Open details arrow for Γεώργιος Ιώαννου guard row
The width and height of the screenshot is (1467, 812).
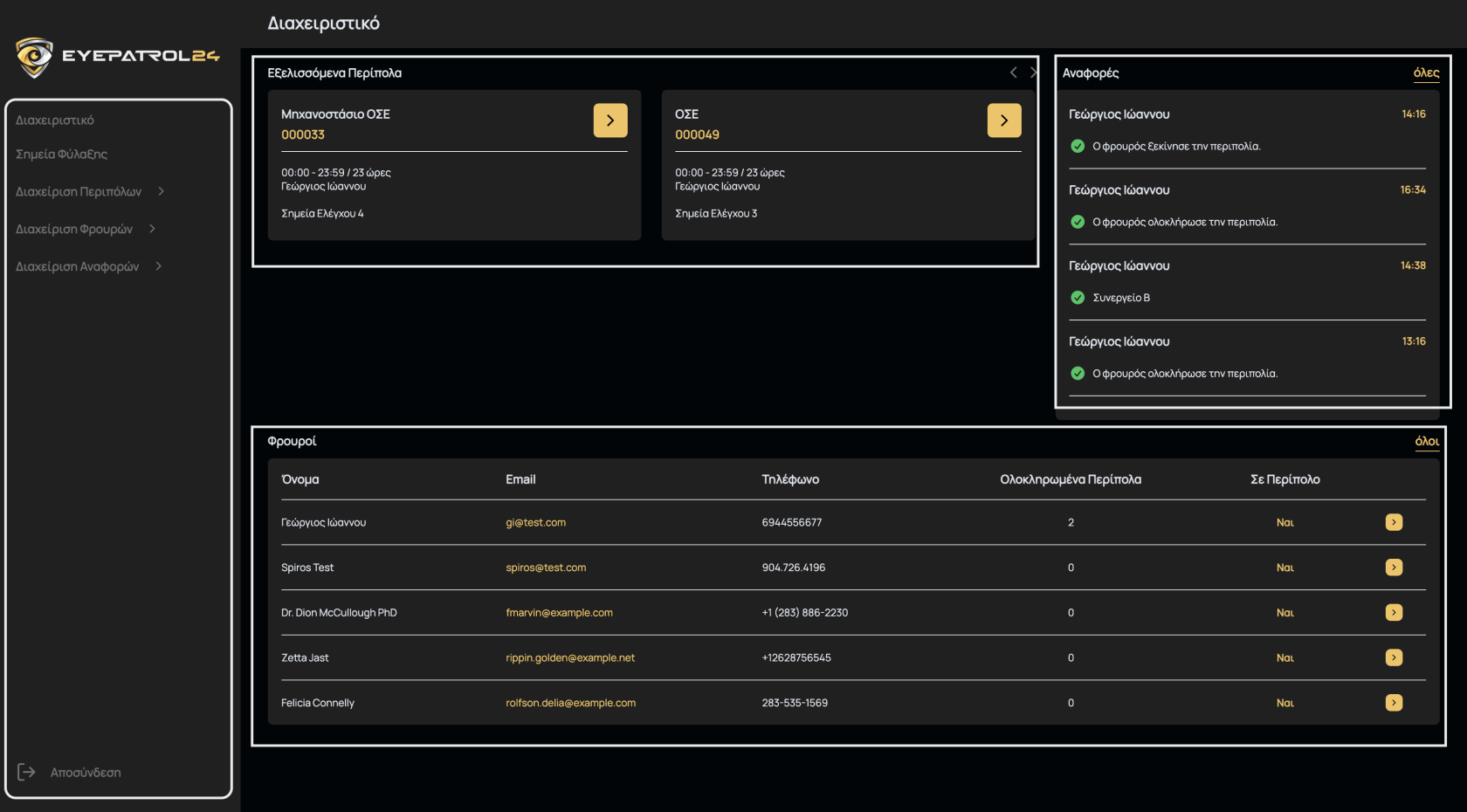[1394, 522]
